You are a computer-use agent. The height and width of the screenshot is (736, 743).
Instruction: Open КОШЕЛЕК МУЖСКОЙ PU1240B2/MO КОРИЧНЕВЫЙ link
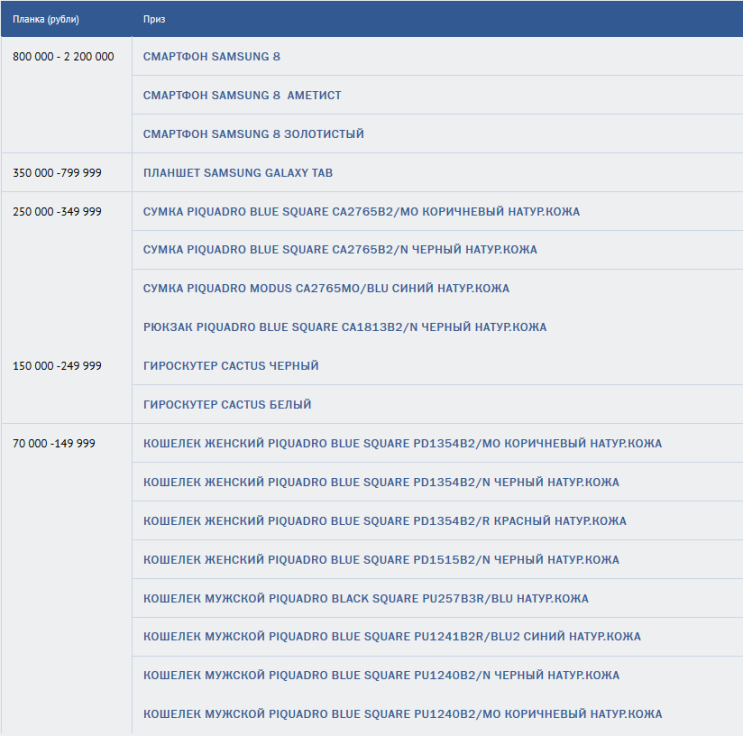(x=402, y=714)
